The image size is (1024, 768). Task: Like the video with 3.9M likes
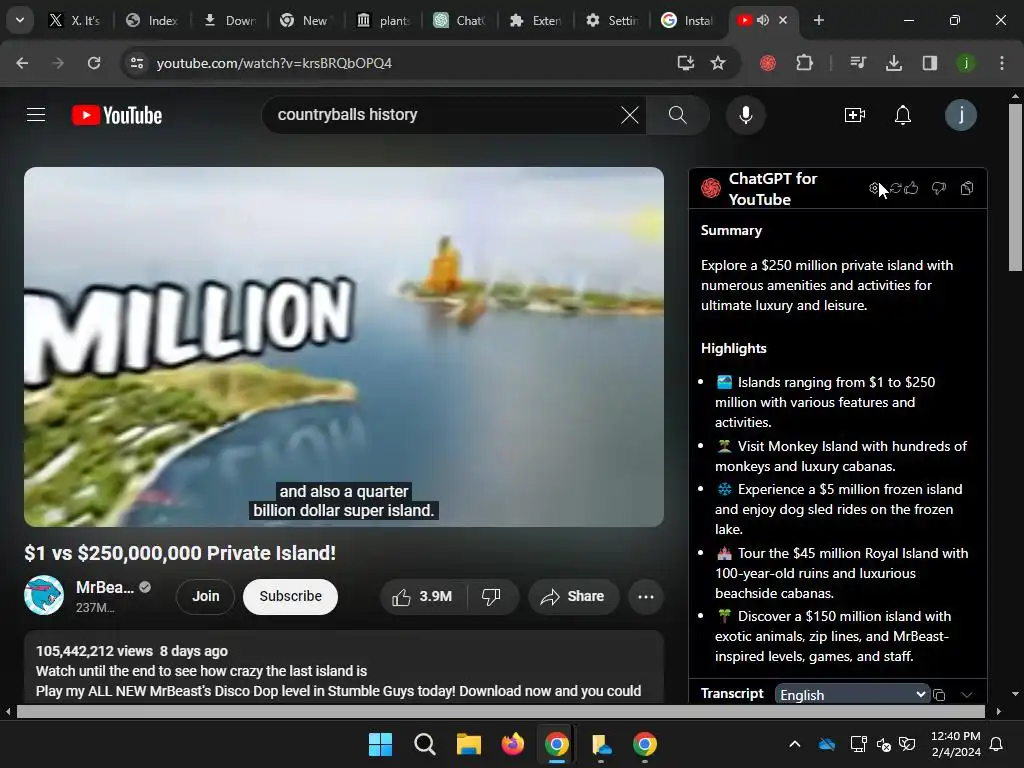click(423, 596)
